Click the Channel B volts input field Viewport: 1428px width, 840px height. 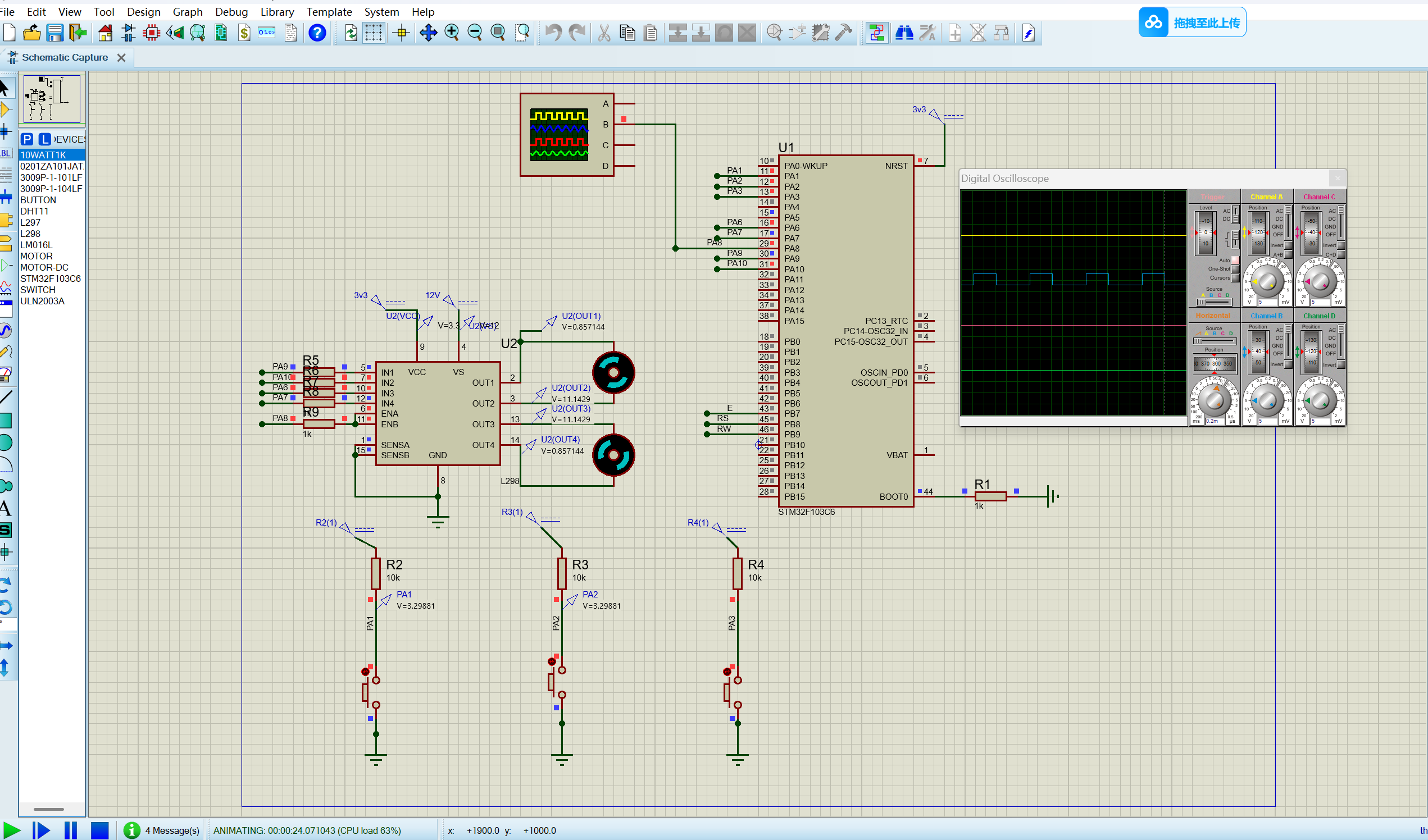tap(1268, 421)
